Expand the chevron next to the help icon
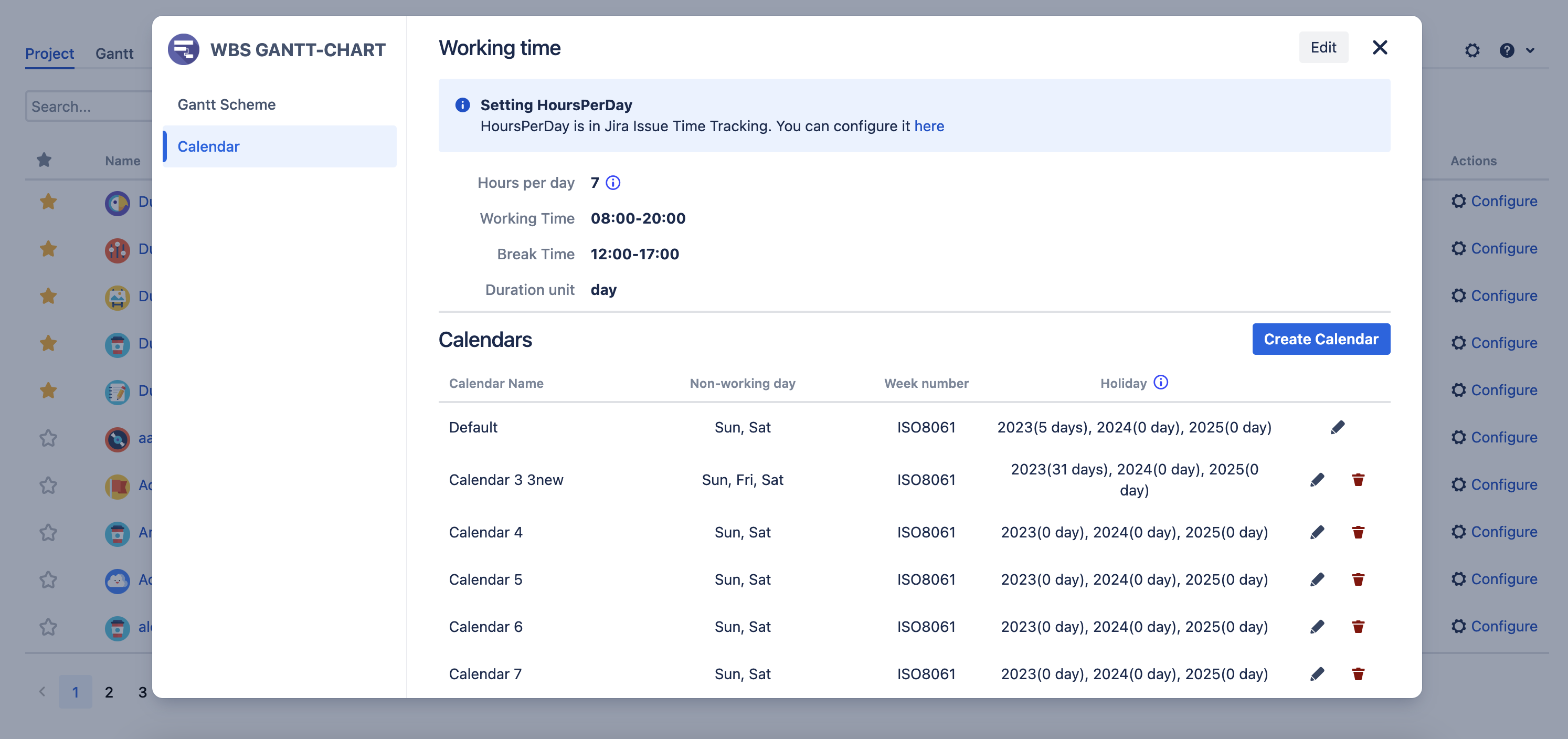 tap(1530, 50)
